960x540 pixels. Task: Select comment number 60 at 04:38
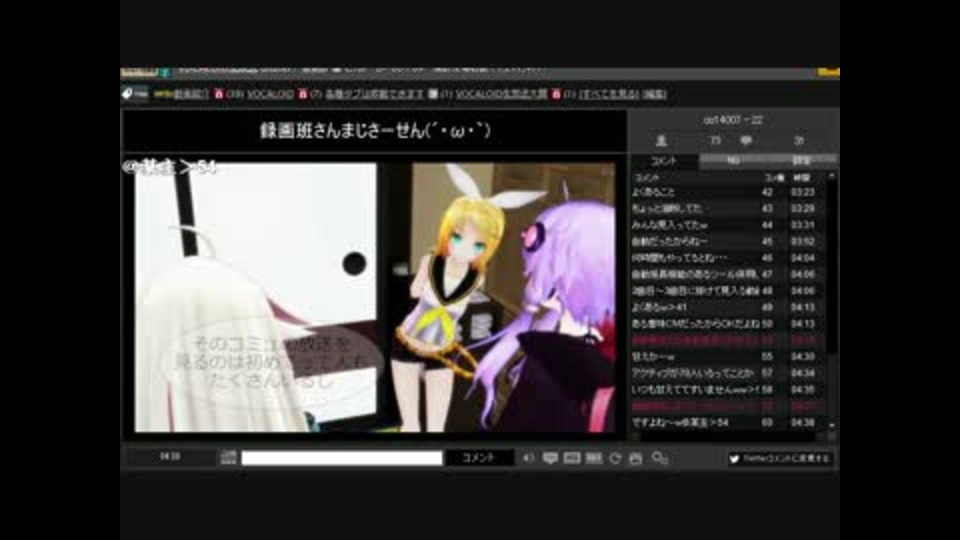pyautogui.click(x=727, y=422)
